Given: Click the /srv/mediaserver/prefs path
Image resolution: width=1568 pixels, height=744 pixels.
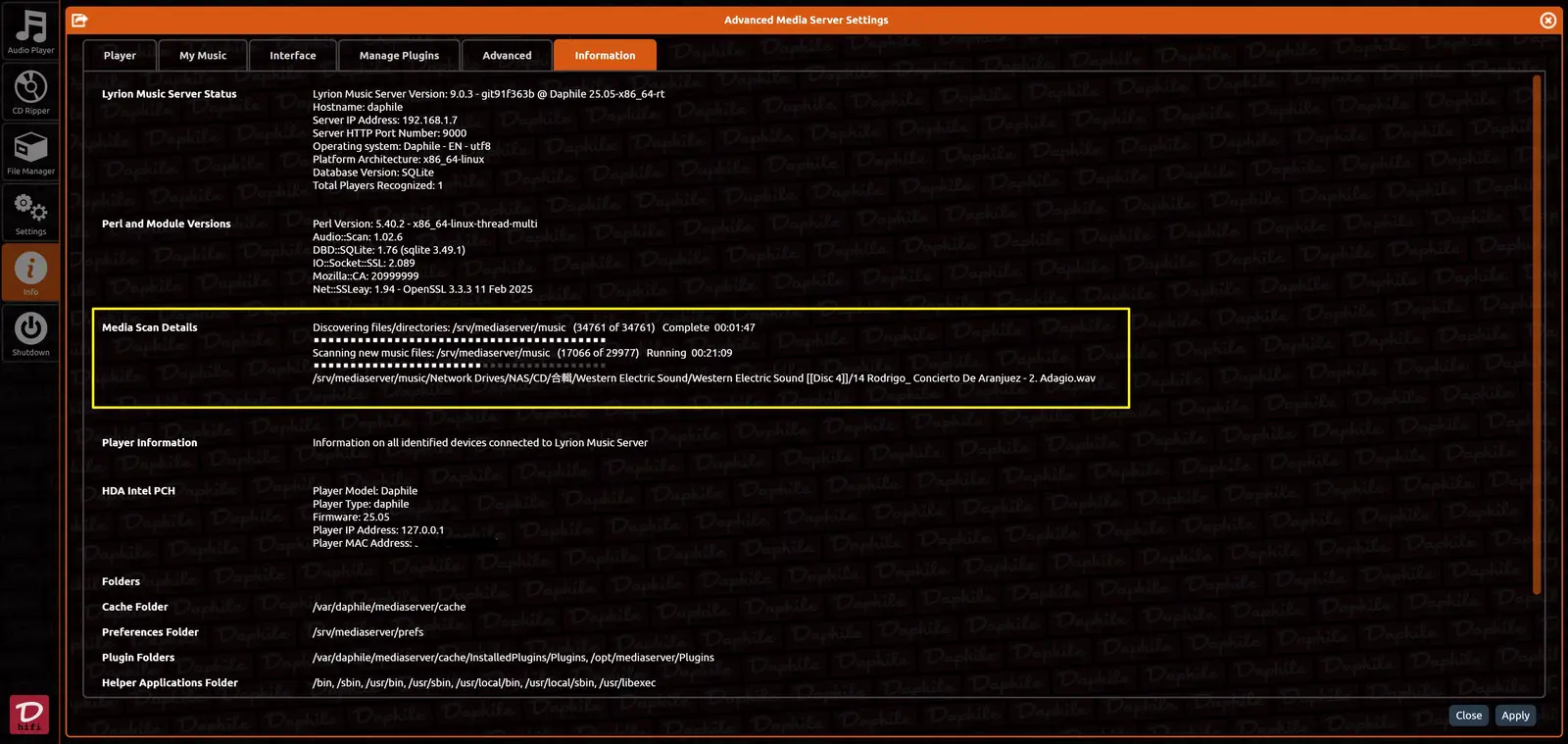Looking at the screenshot, I should [368, 632].
